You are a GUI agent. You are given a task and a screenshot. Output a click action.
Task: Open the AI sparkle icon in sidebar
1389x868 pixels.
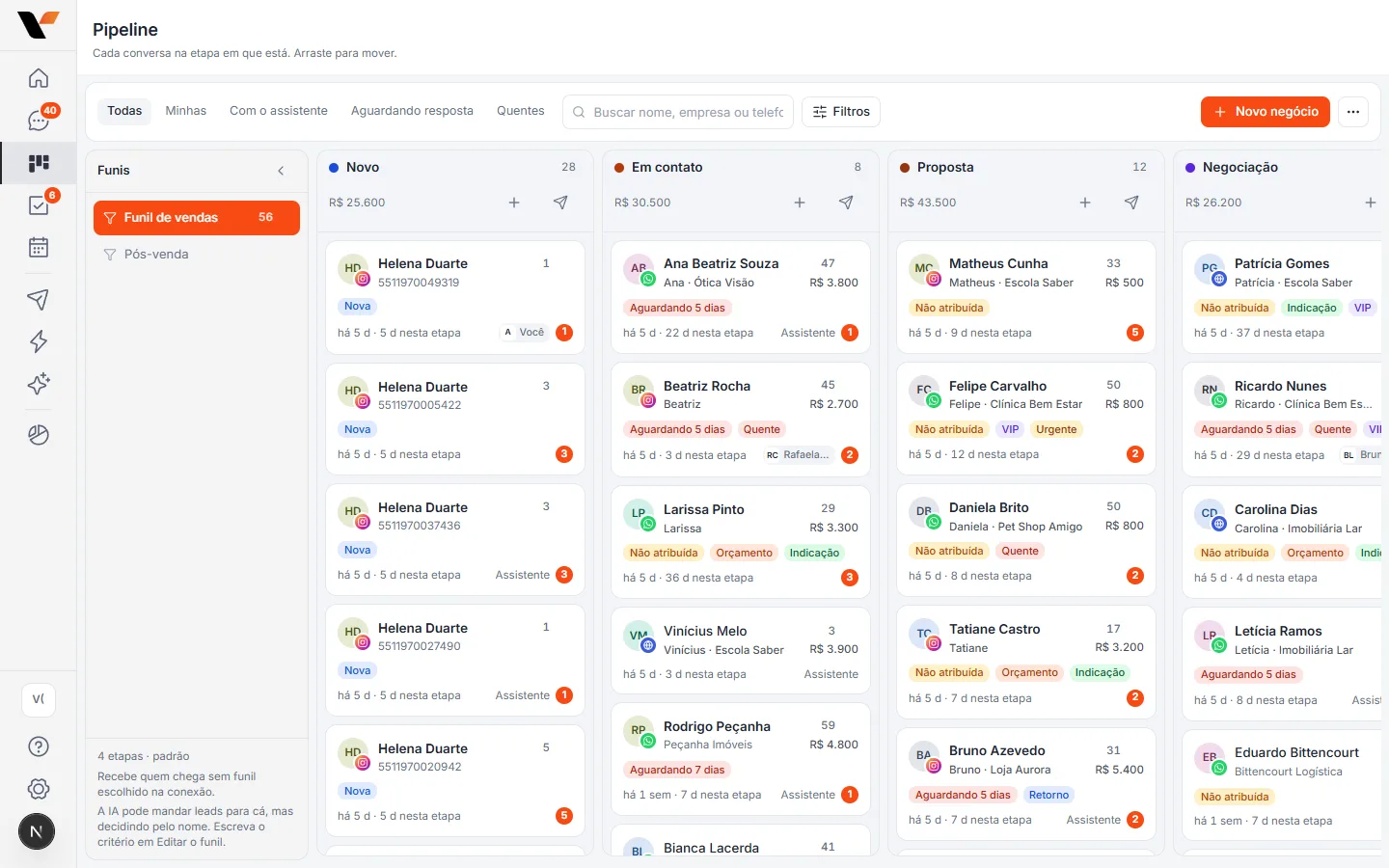39,384
